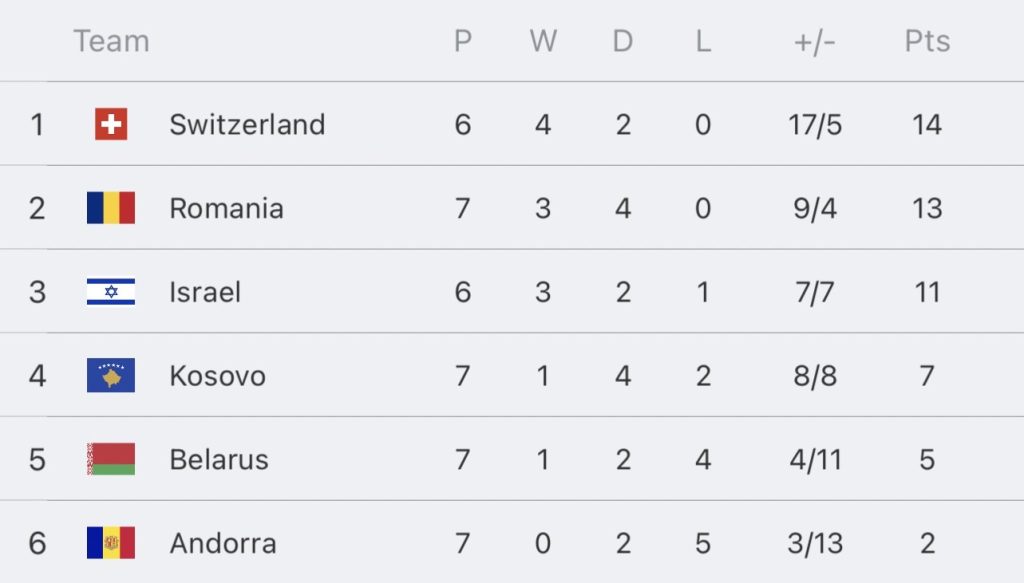Click the Team column header
Screen dimensions: 1024x583
pos(112,41)
